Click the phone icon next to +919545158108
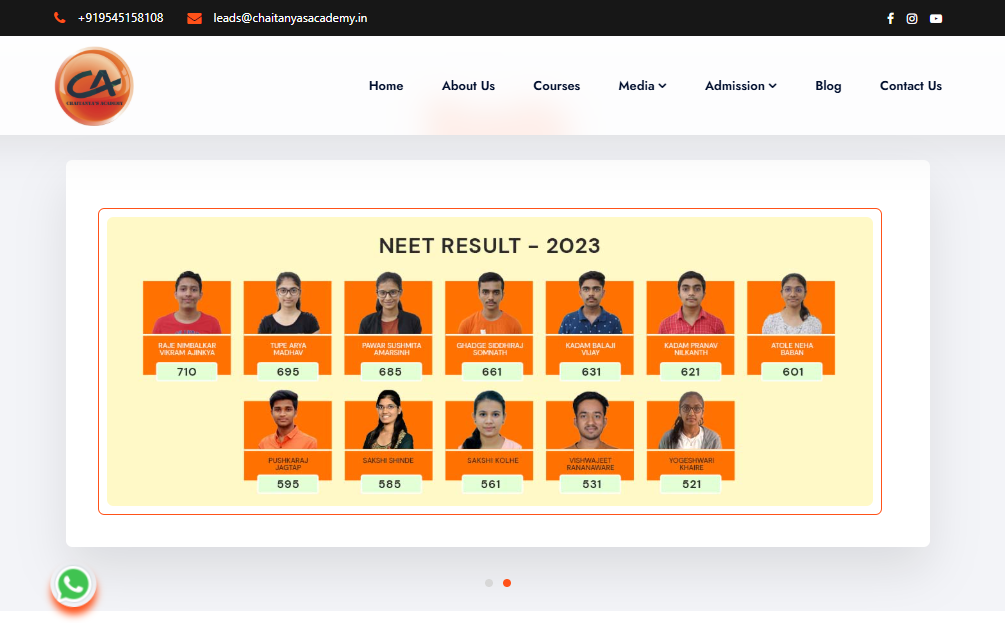This screenshot has width=1005, height=623. coord(58,17)
